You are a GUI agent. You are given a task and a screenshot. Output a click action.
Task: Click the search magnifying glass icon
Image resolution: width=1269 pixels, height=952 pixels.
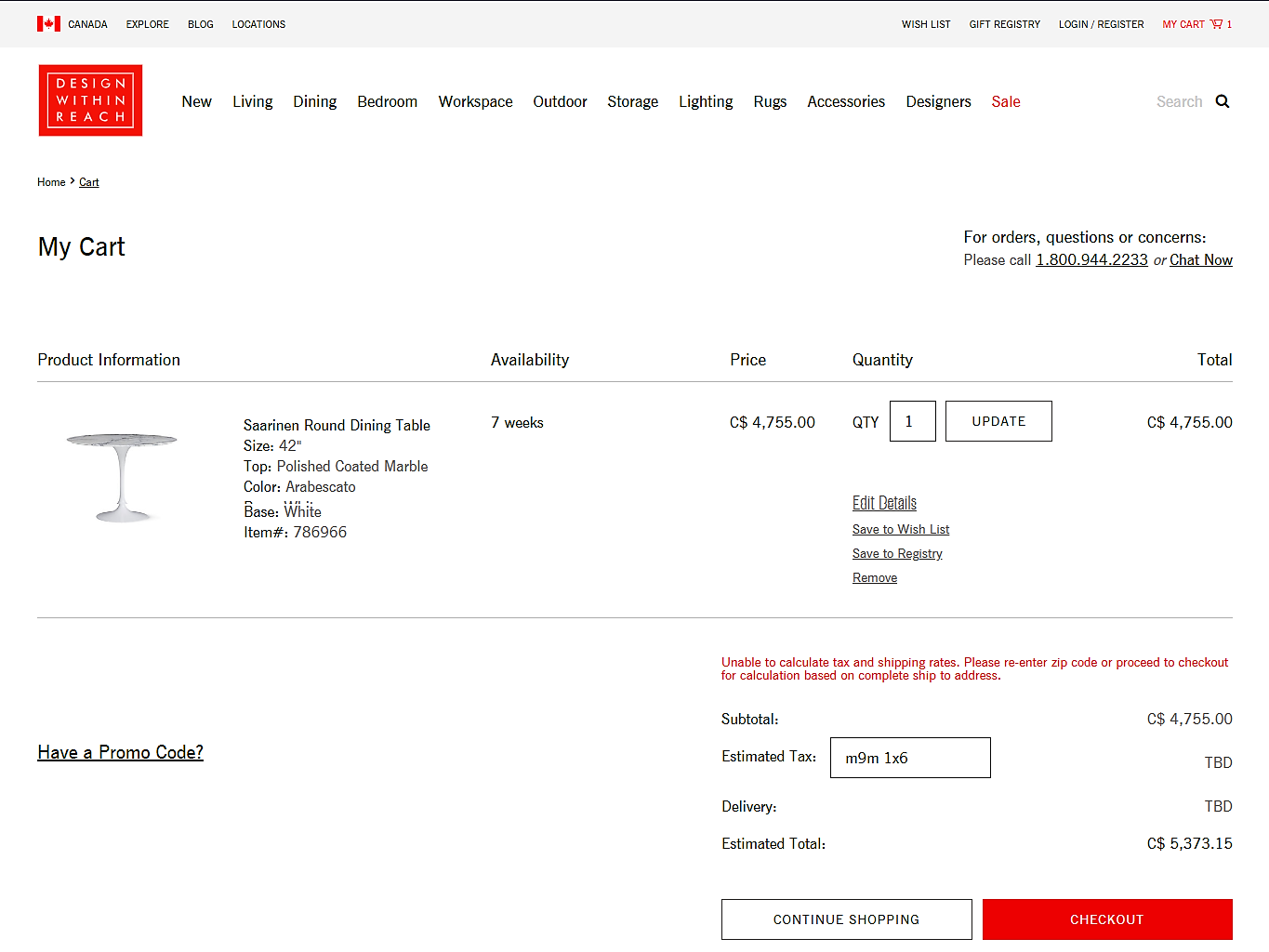pyautogui.click(x=1222, y=101)
